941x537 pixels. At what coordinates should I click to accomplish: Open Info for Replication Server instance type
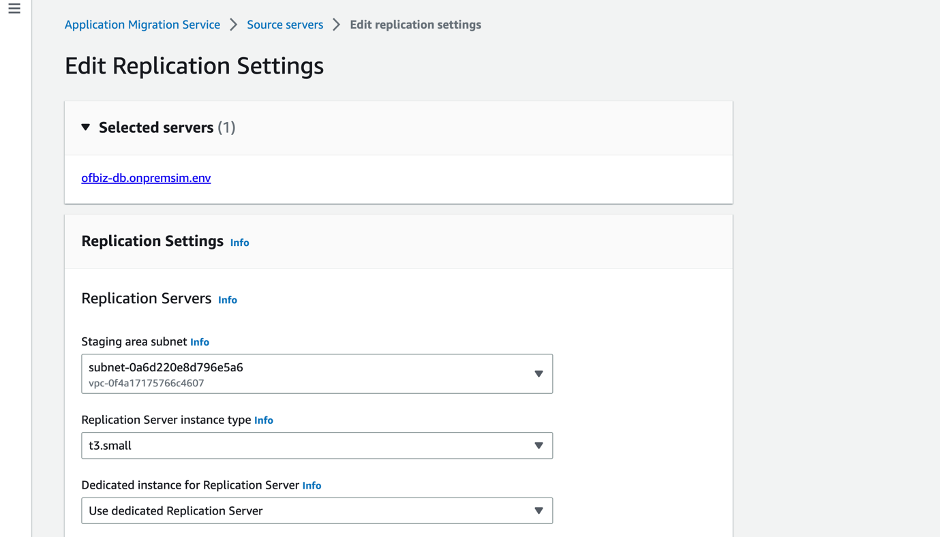264,421
